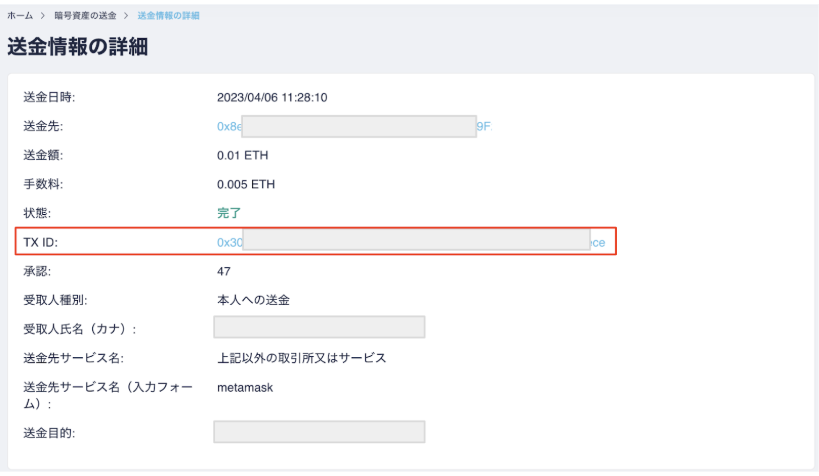This screenshot has height=476, width=819.
Task: Click the 送金額 value 0.01 ETH
Action: [x=242, y=156]
